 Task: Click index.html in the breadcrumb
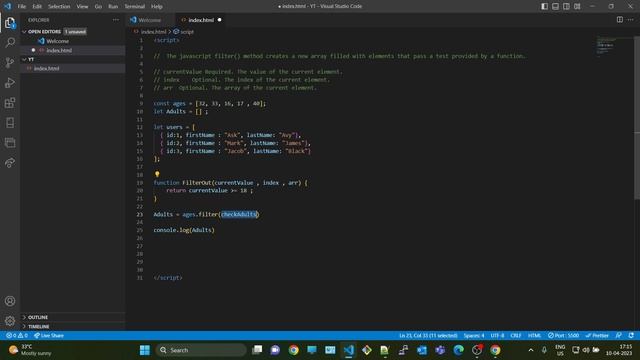pos(153,32)
